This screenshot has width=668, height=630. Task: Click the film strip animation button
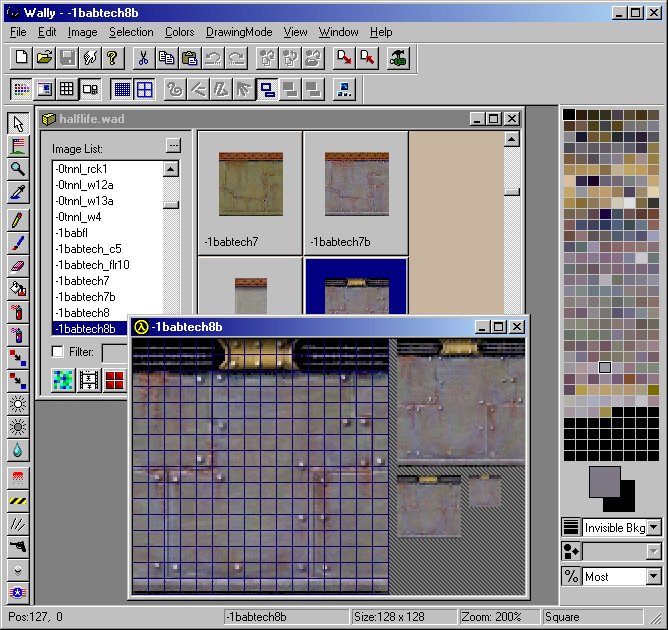coord(89,380)
